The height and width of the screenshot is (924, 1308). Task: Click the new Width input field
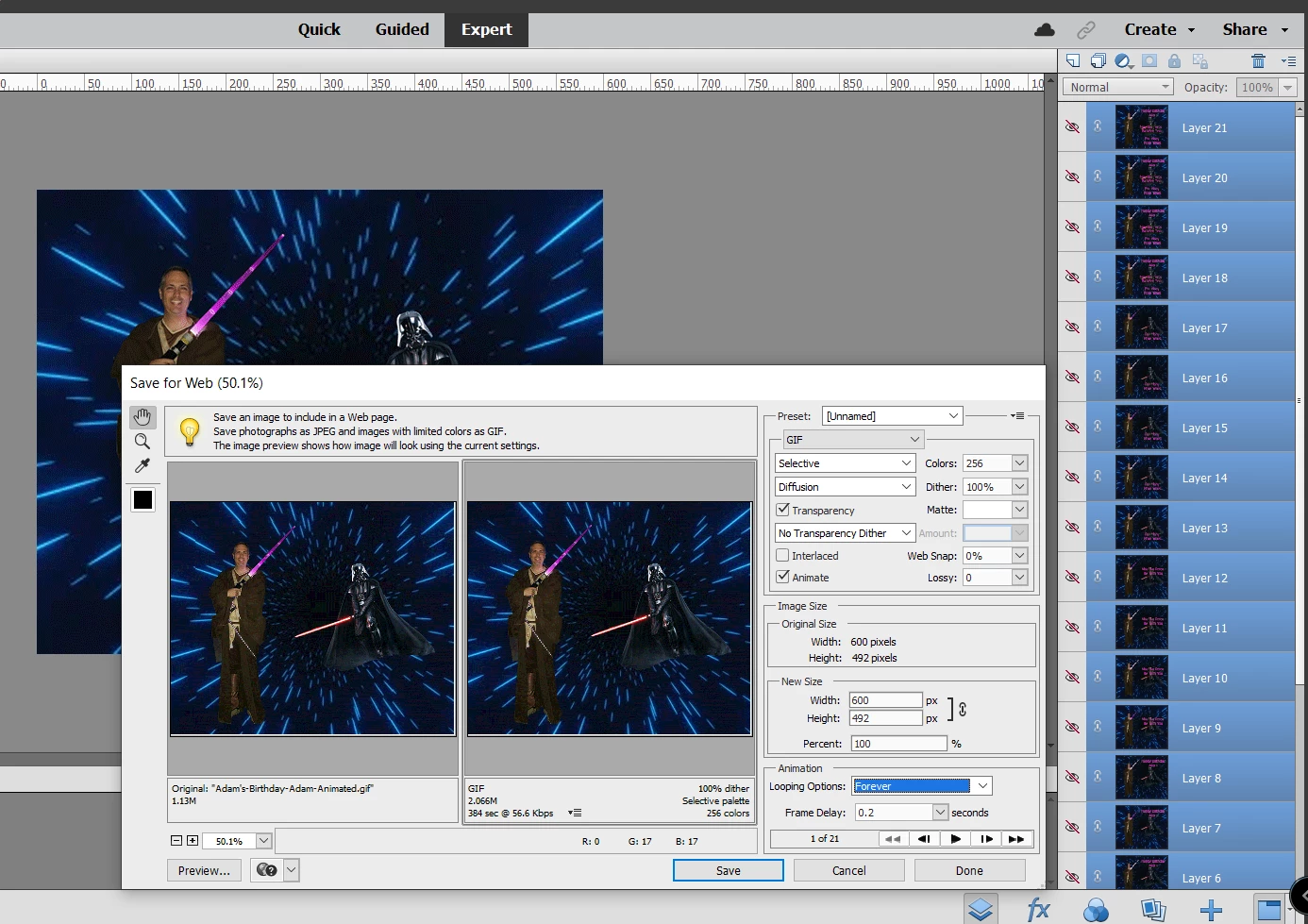(885, 700)
